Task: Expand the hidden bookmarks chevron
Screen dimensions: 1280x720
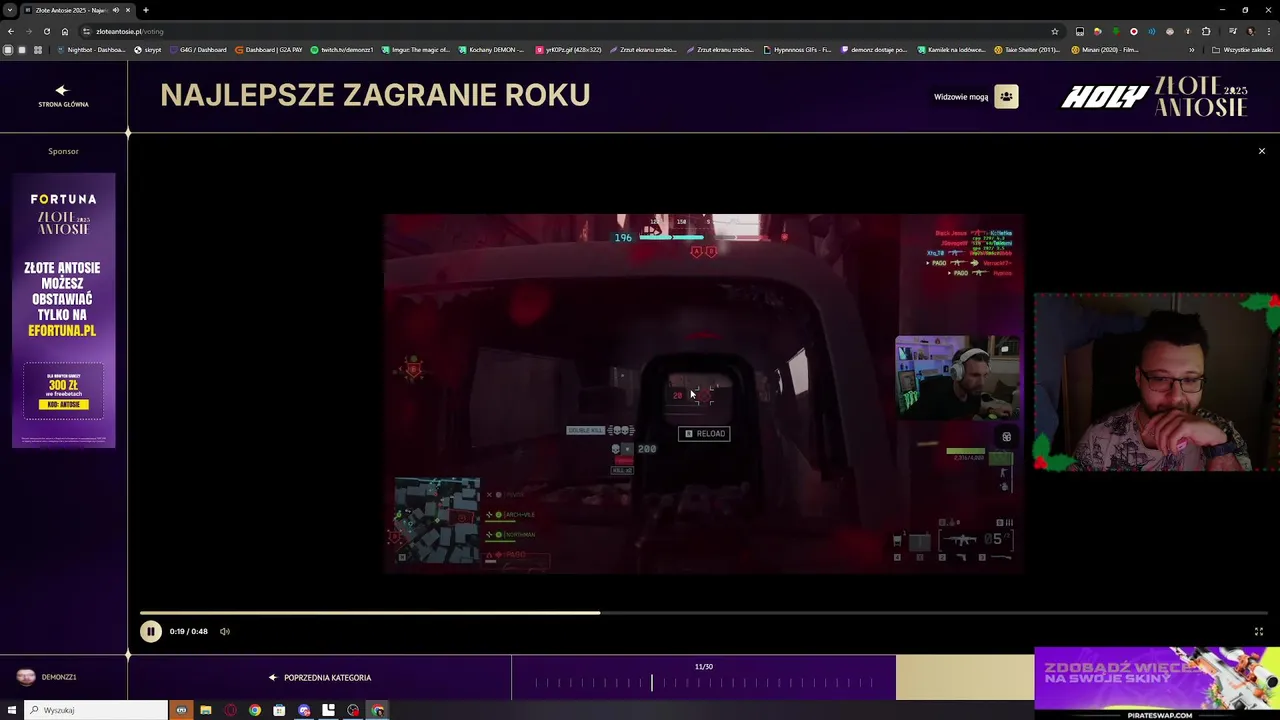Action: pyautogui.click(x=1191, y=50)
